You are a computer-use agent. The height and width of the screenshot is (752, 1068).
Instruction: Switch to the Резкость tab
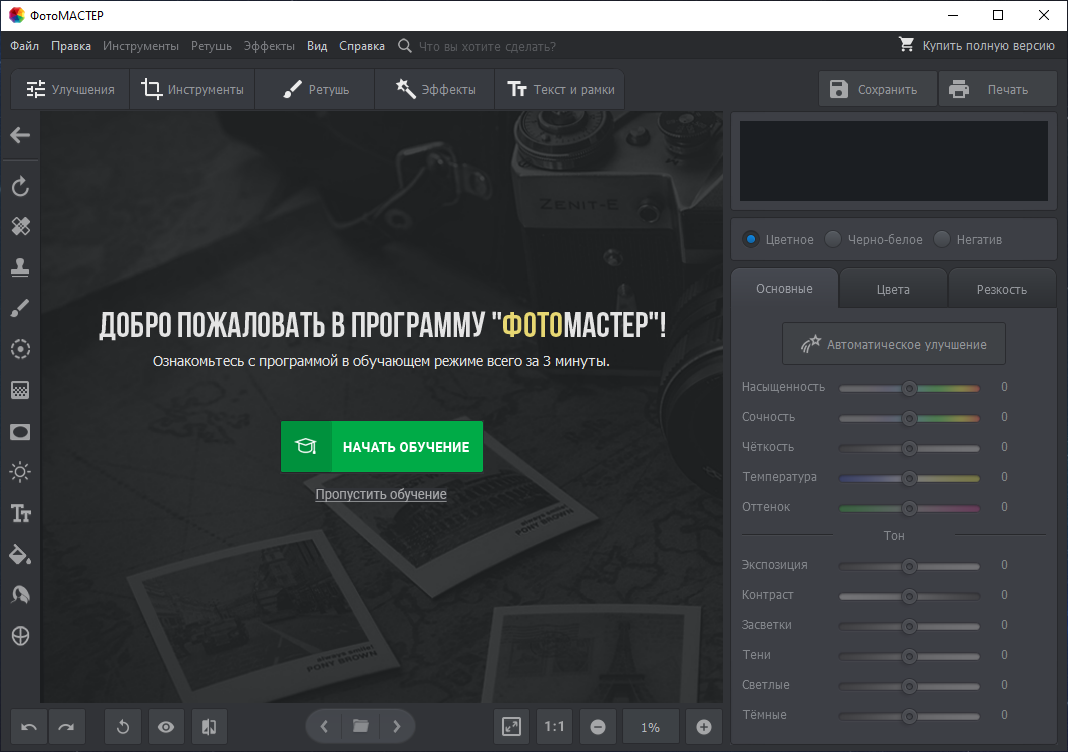pyautogui.click(x=1001, y=289)
